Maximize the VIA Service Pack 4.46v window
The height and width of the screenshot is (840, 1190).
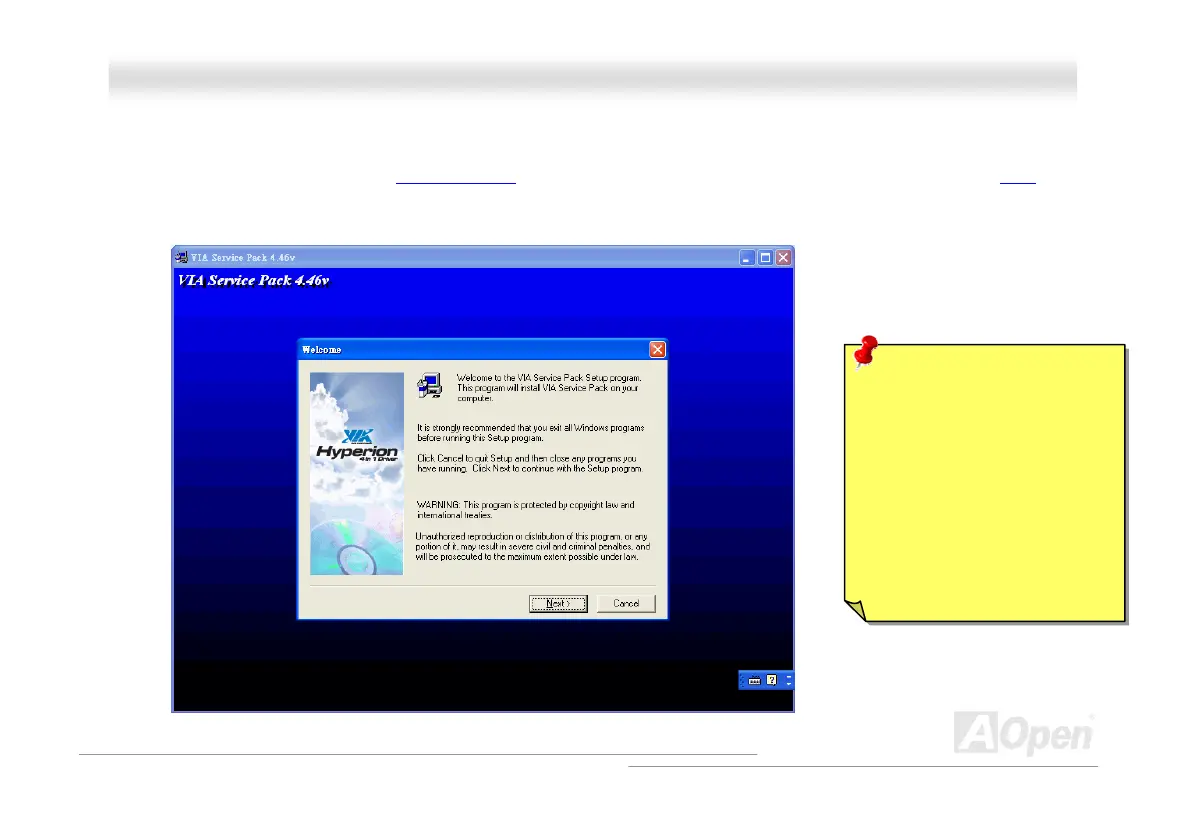click(x=765, y=258)
